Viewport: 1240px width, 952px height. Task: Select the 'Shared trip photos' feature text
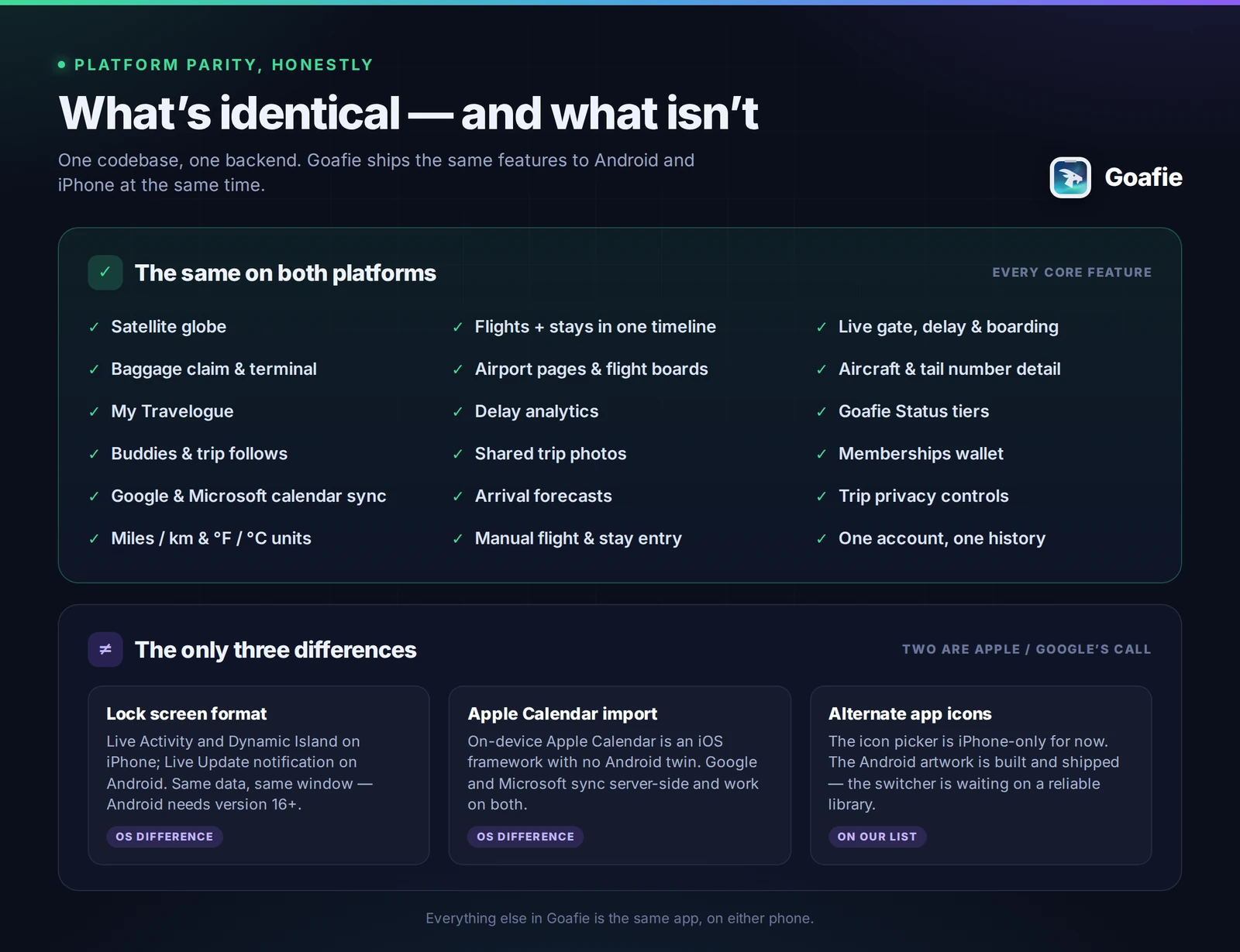click(x=550, y=454)
